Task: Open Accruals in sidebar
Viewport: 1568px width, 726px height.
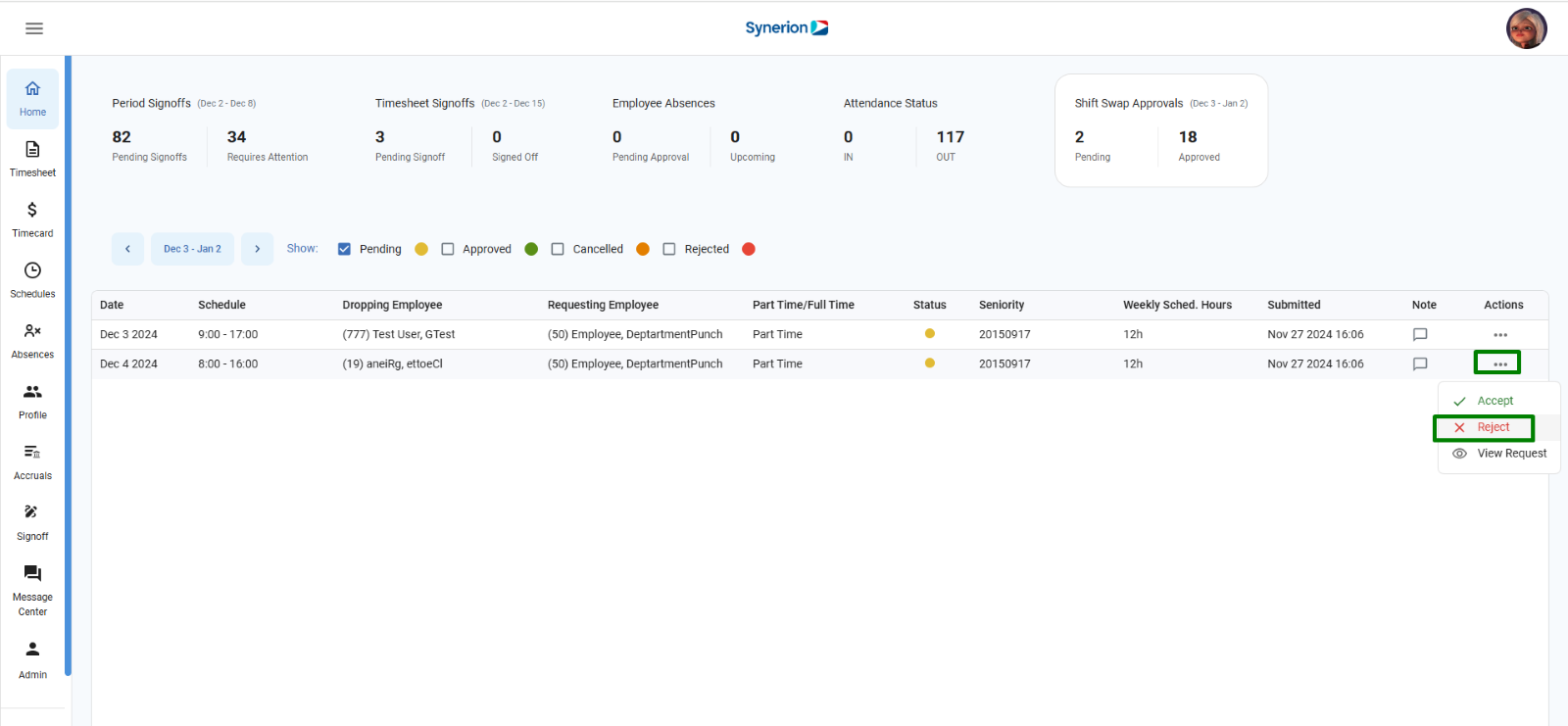Action: (x=32, y=462)
